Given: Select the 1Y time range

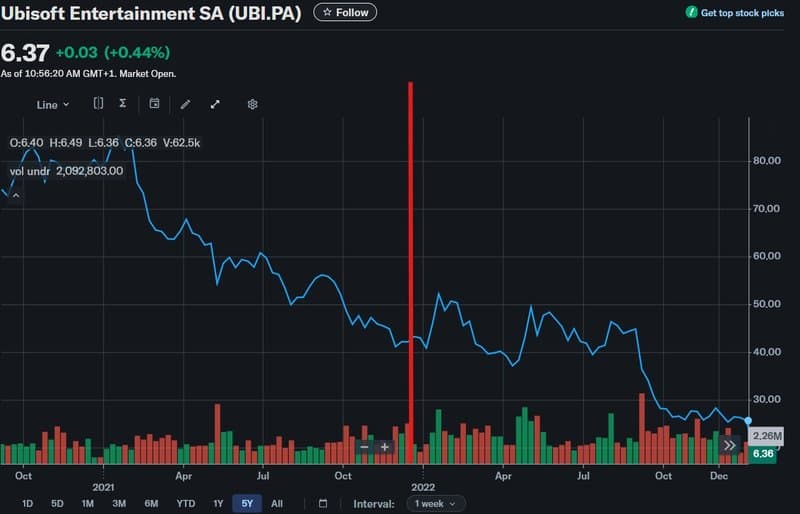Looking at the screenshot, I should tap(218, 503).
